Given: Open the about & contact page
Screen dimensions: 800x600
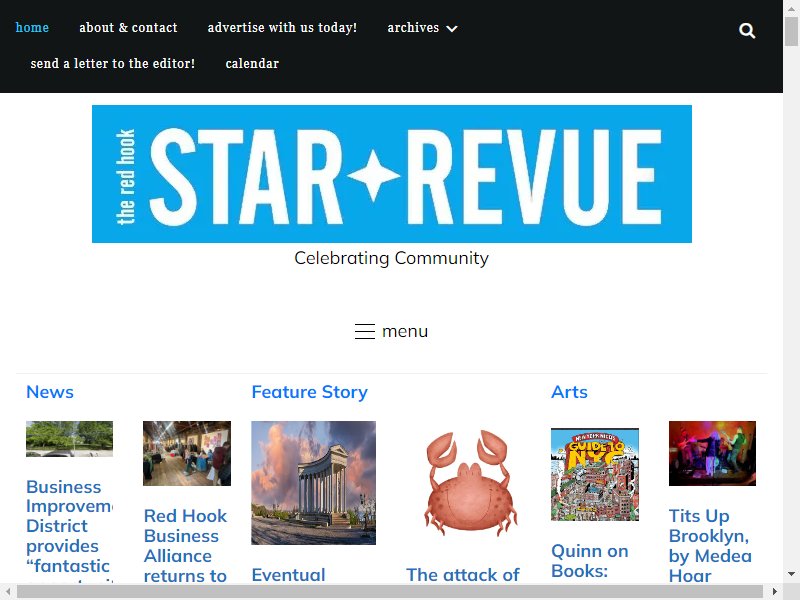Looking at the screenshot, I should (128, 28).
